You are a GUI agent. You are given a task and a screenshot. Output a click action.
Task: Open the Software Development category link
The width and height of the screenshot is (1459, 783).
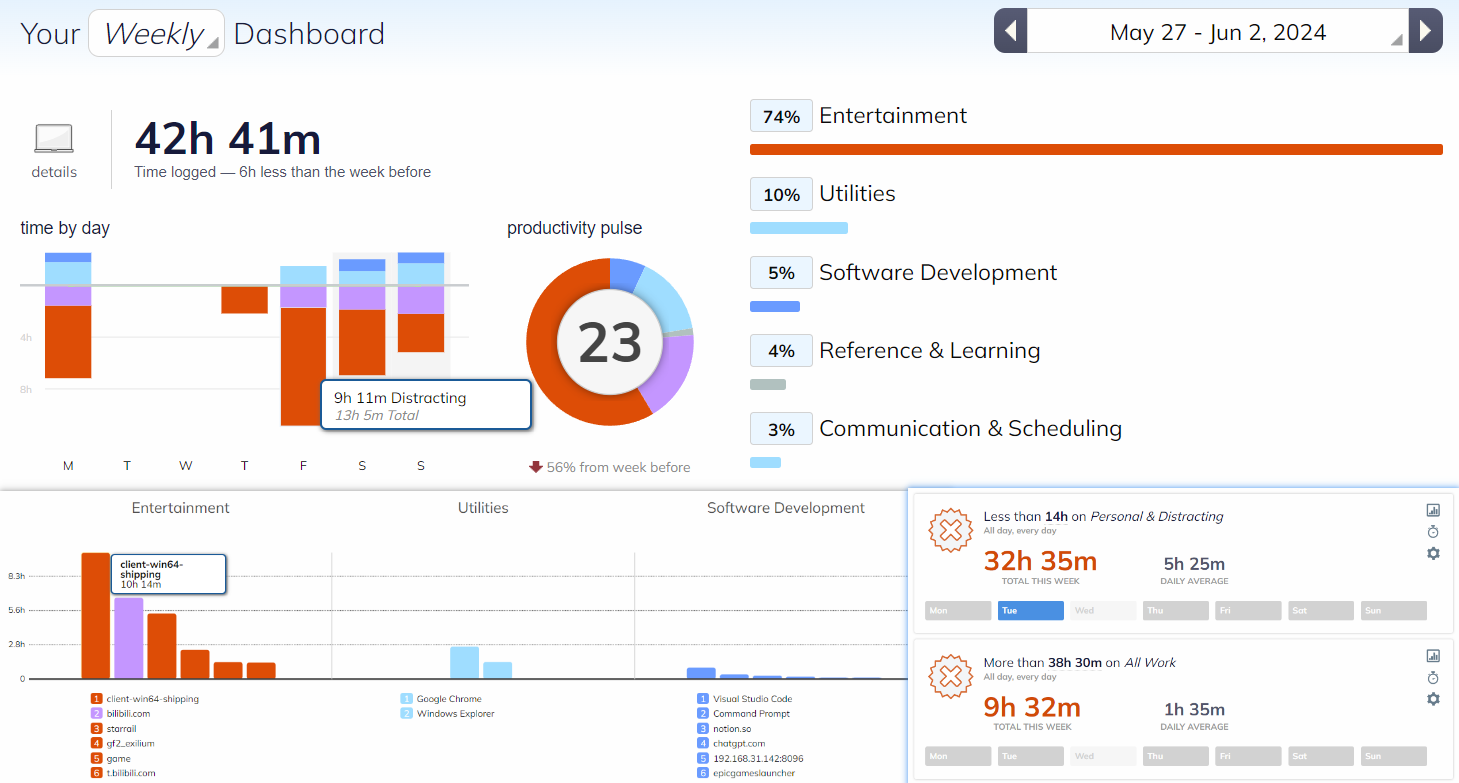[937, 273]
